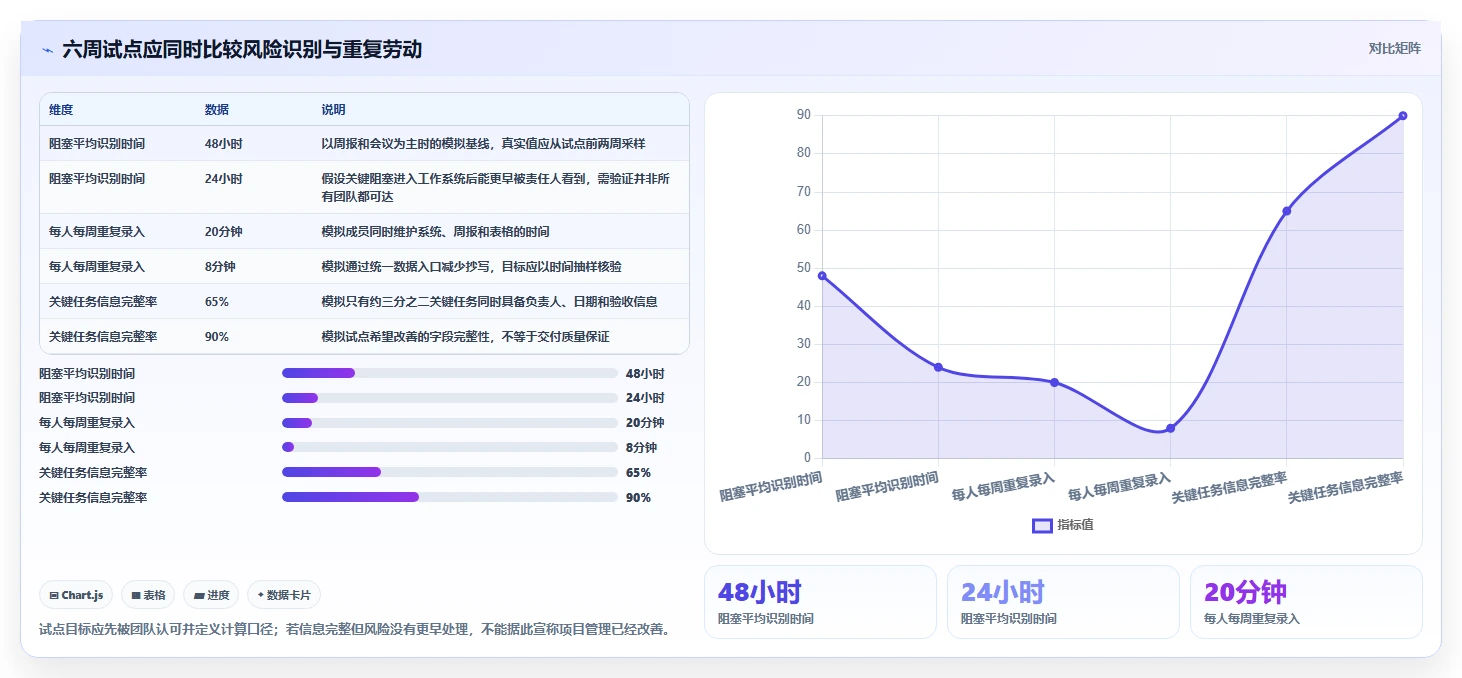Click the 维度 column header
The height and width of the screenshot is (678, 1462).
click(x=61, y=109)
